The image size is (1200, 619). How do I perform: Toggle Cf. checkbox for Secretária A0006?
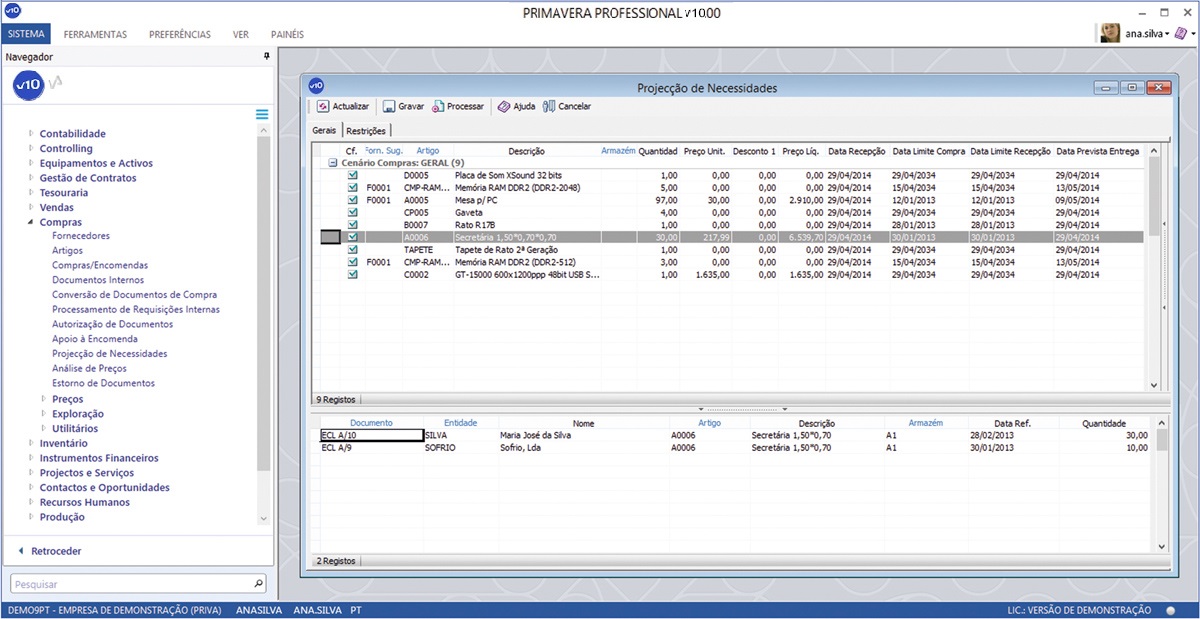tap(352, 237)
